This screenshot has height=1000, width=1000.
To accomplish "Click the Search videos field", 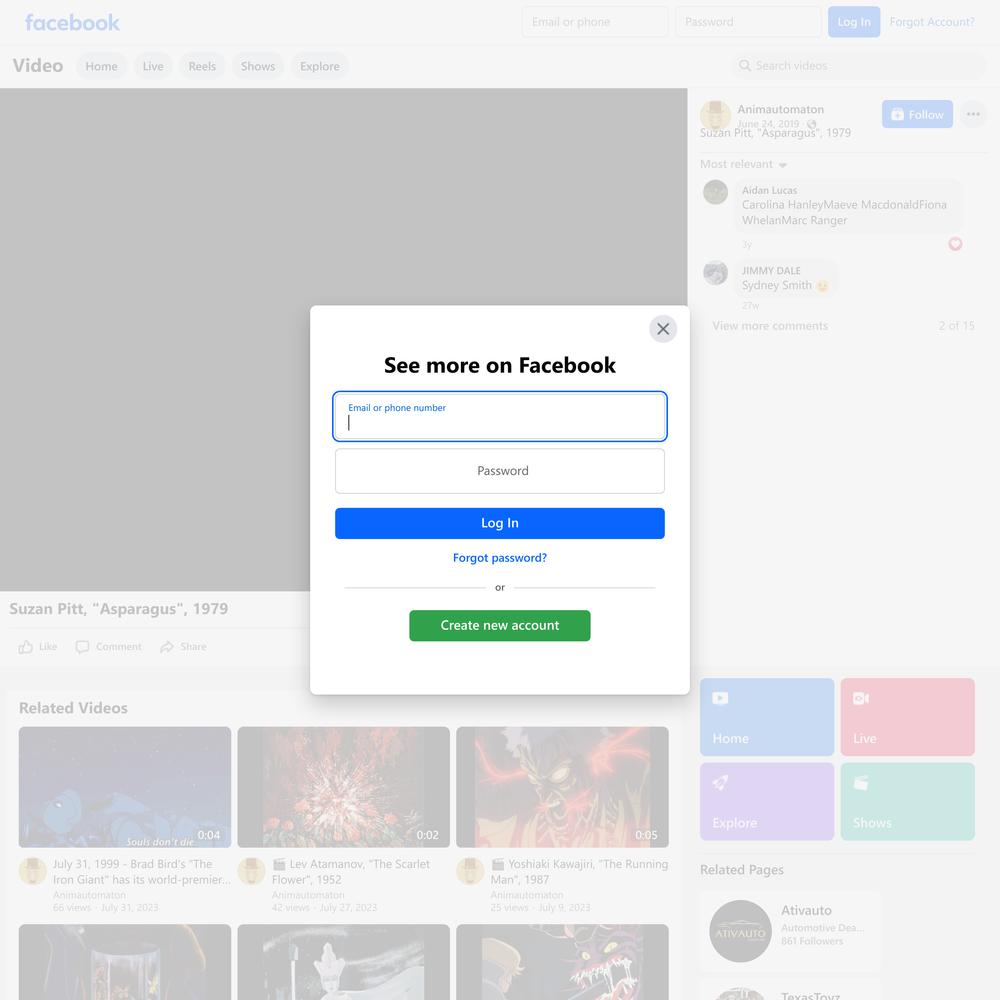I will click(858, 66).
